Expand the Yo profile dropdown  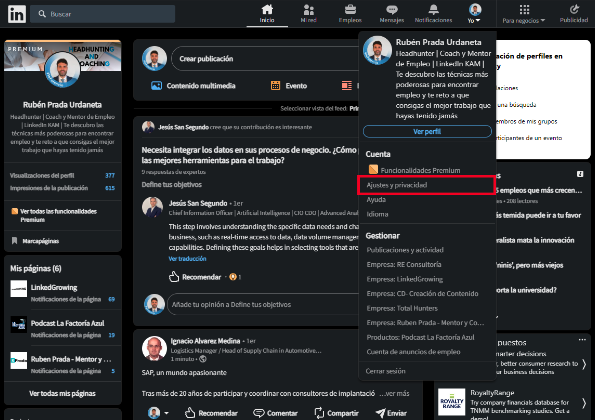coord(474,14)
